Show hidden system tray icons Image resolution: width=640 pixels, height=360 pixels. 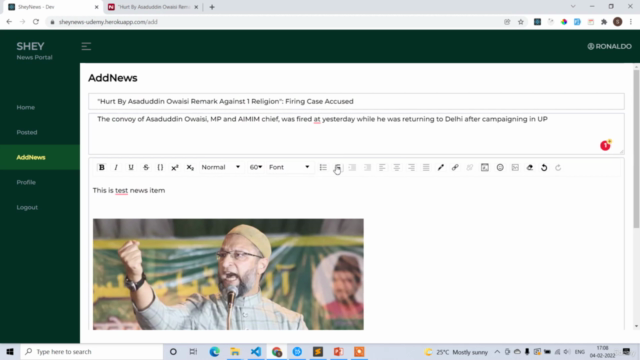[497, 352]
